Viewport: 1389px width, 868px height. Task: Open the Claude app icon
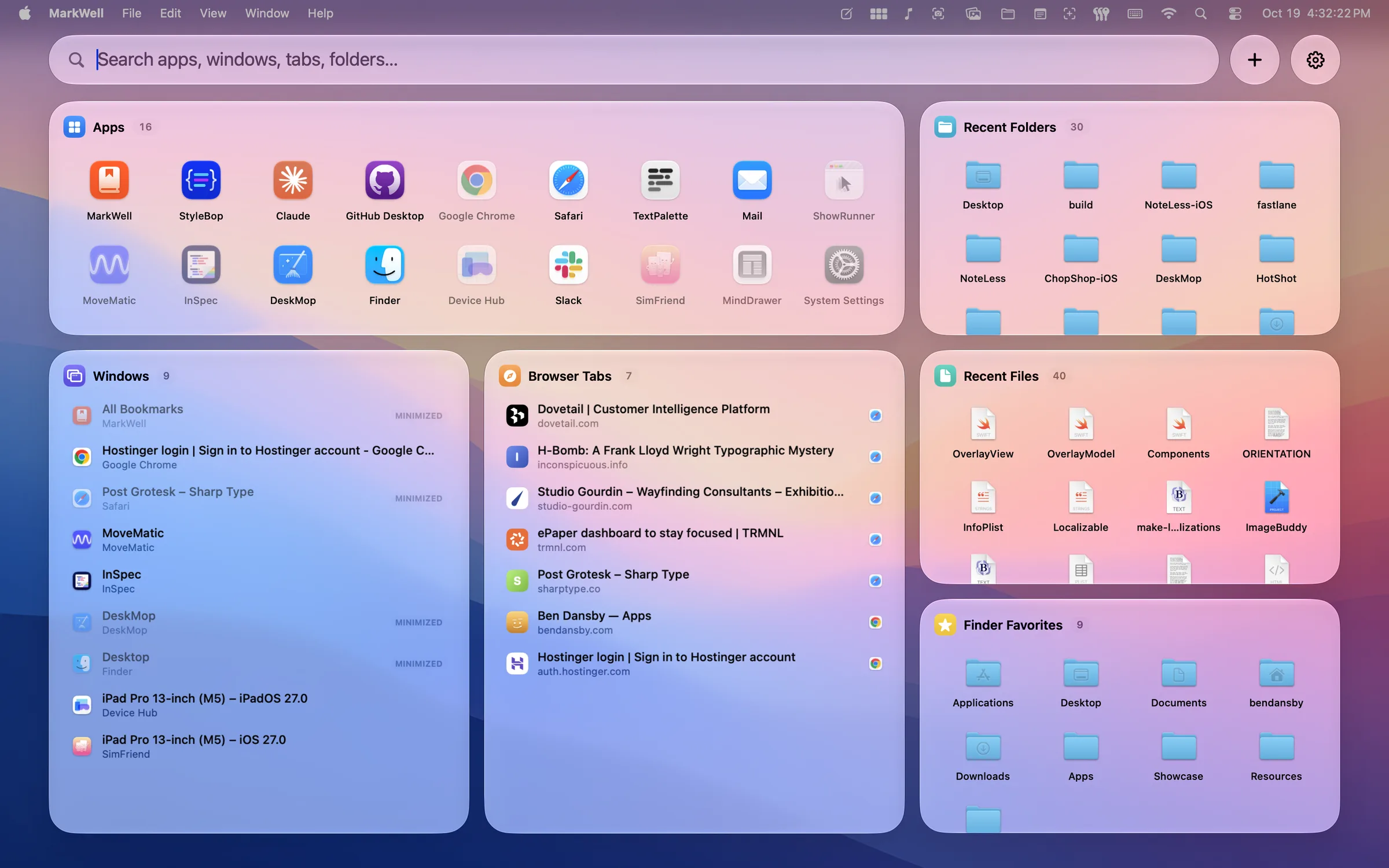pos(293,180)
